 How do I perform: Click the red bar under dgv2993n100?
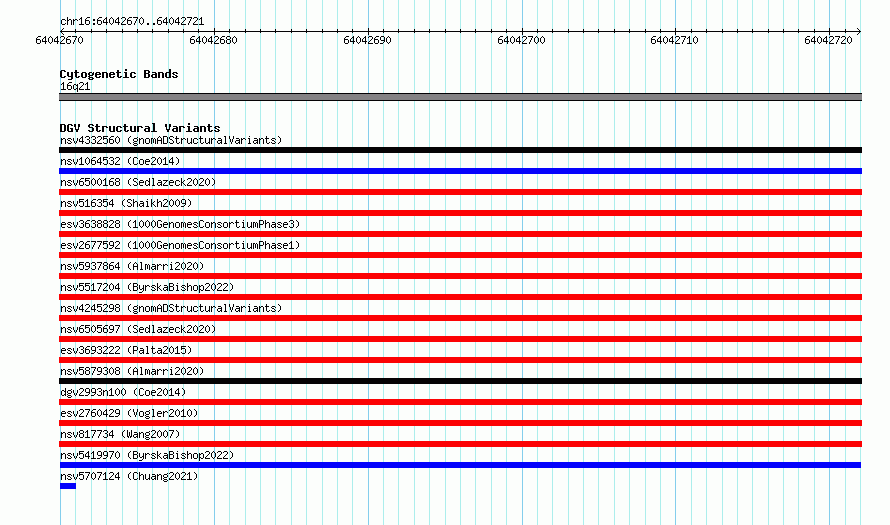[x=460, y=402]
